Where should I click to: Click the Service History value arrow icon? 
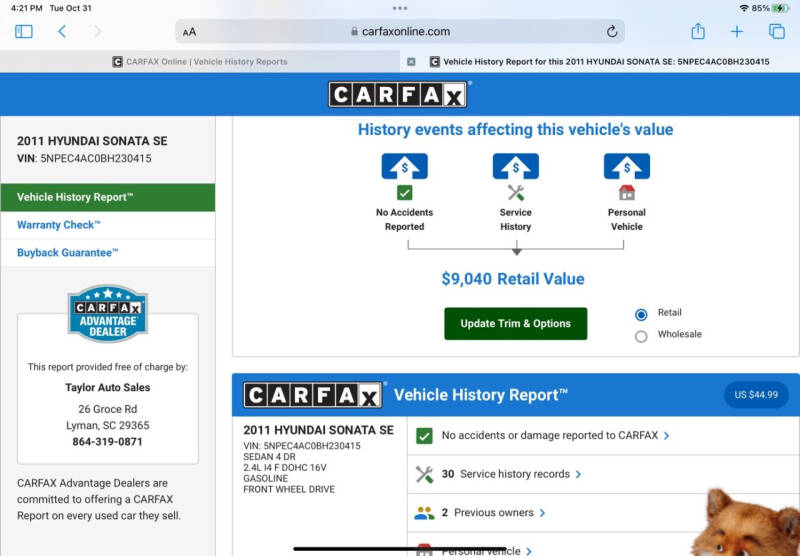coord(515,166)
